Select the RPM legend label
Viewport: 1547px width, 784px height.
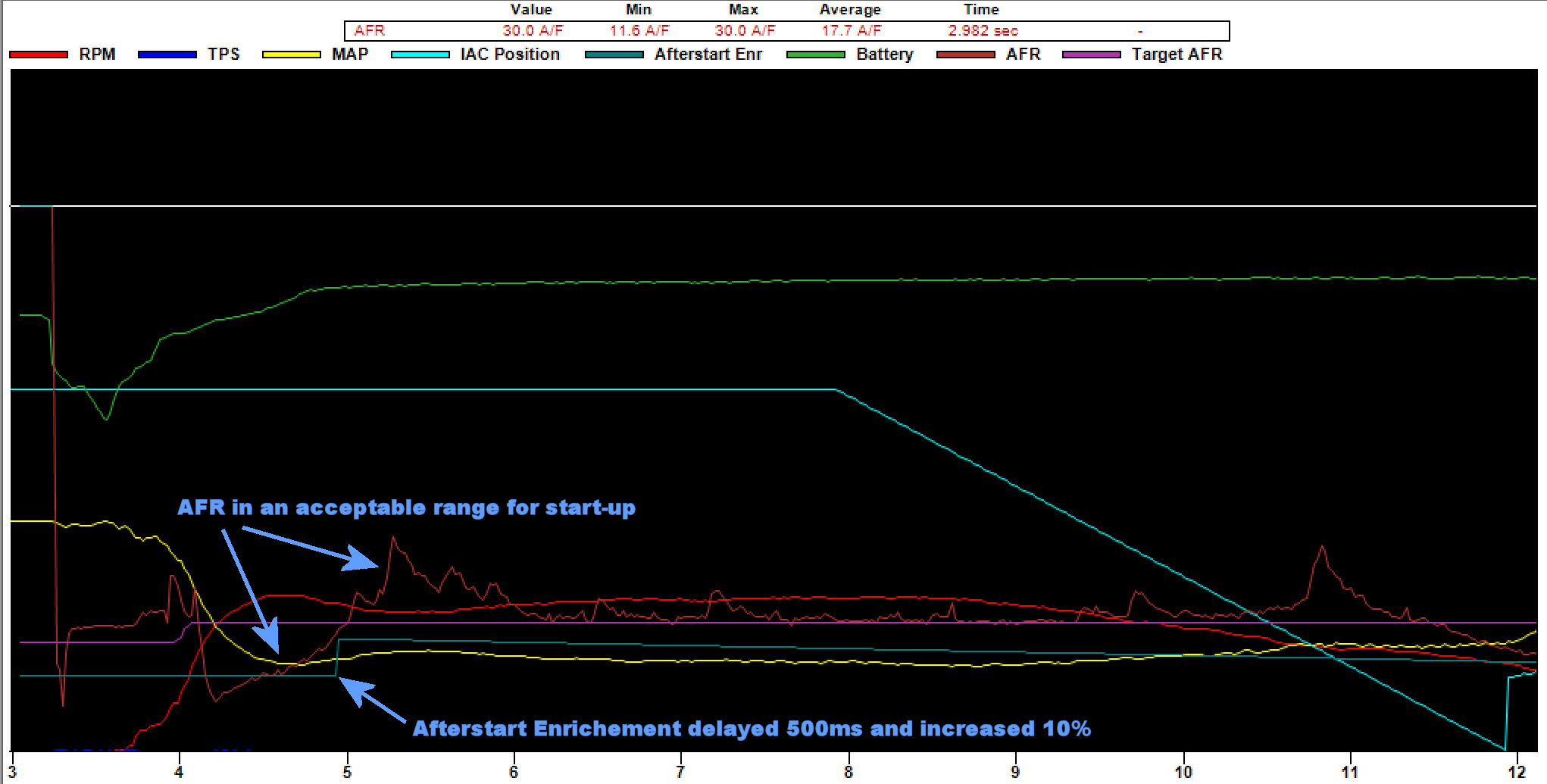point(97,55)
